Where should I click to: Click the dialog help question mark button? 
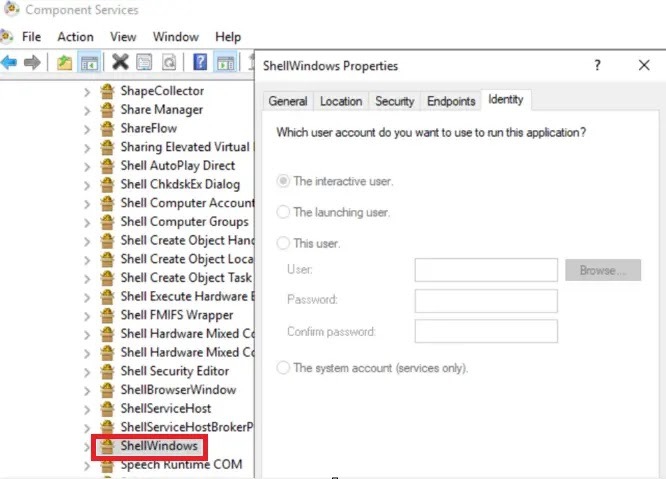point(597,65)
